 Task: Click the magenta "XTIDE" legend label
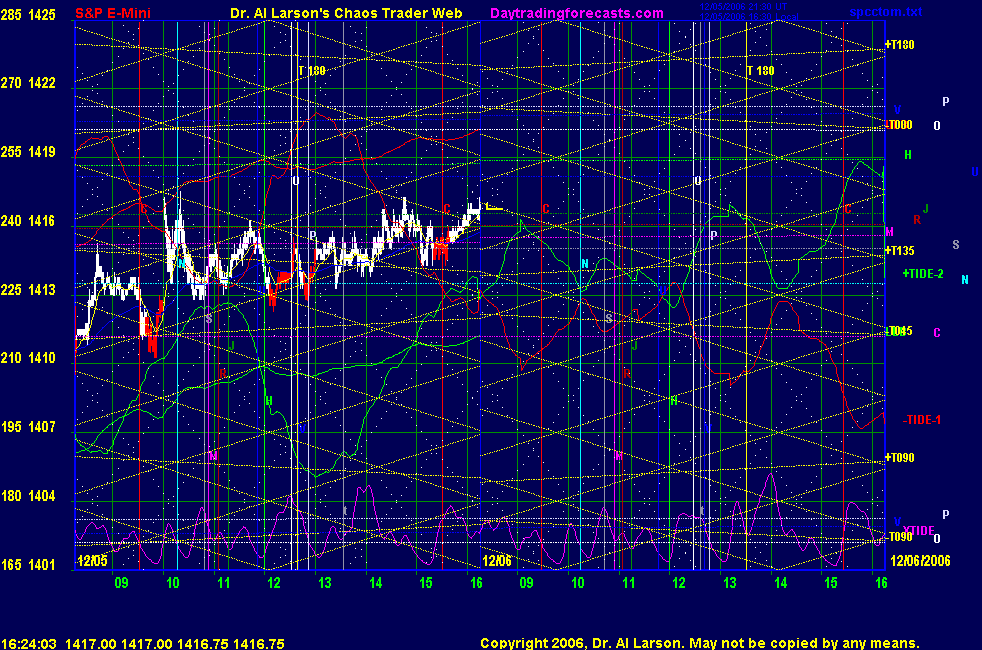coord(919,530)
